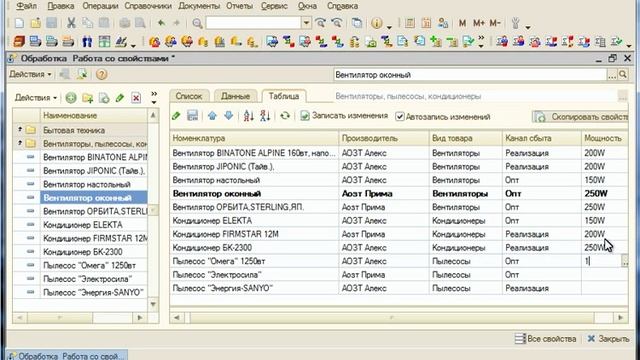
Task: Open dropdown arrow next to the wrench icon
Action: pyautogui.click(x=528, y=27)
